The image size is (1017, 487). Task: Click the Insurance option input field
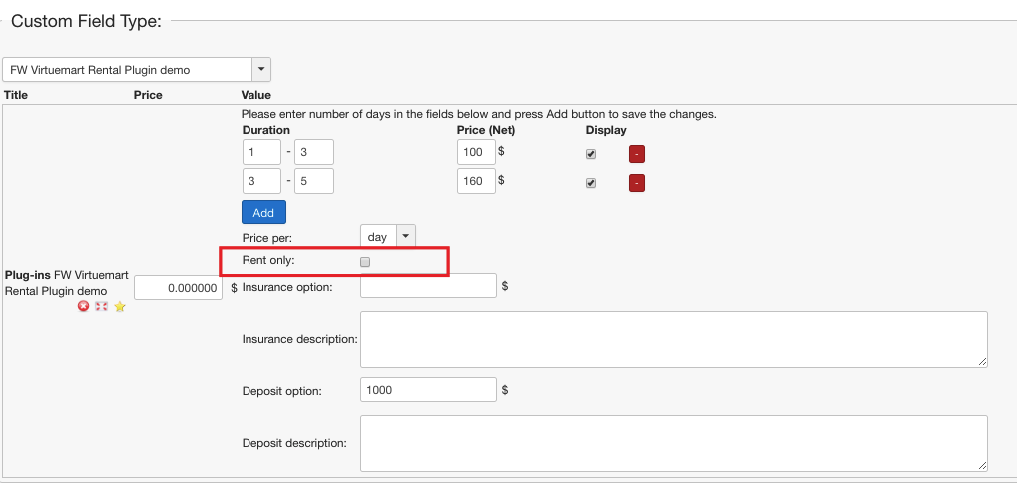pyautogui.click(x=428, y=286)
